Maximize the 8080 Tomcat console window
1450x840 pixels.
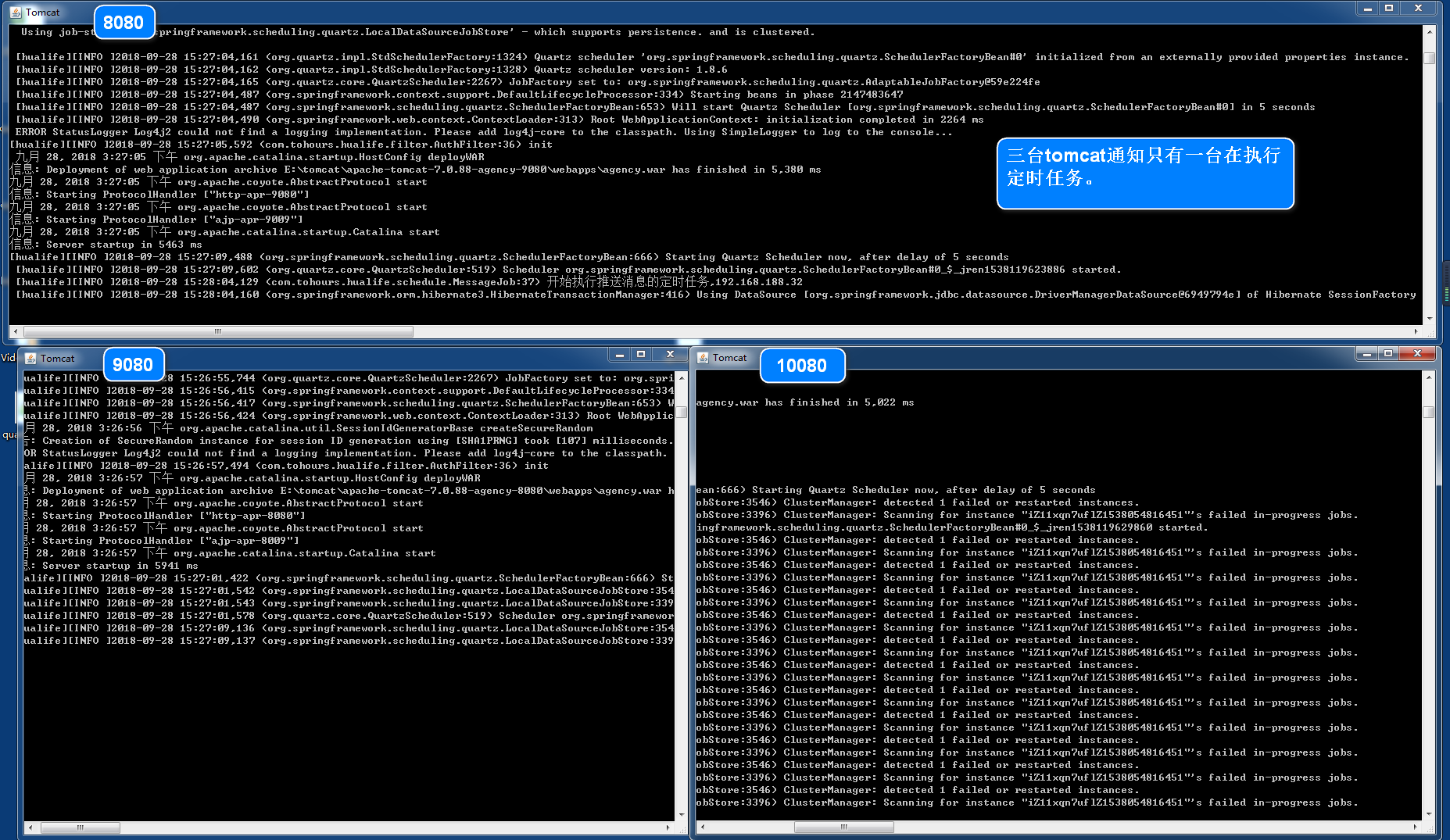1389,9
